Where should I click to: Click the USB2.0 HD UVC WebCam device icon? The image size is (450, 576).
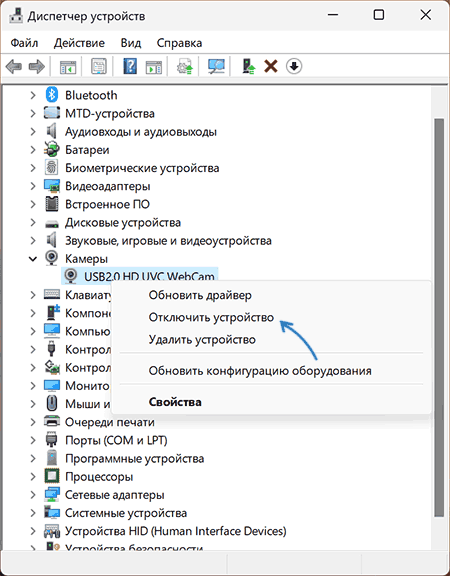(x=70, y=276)
